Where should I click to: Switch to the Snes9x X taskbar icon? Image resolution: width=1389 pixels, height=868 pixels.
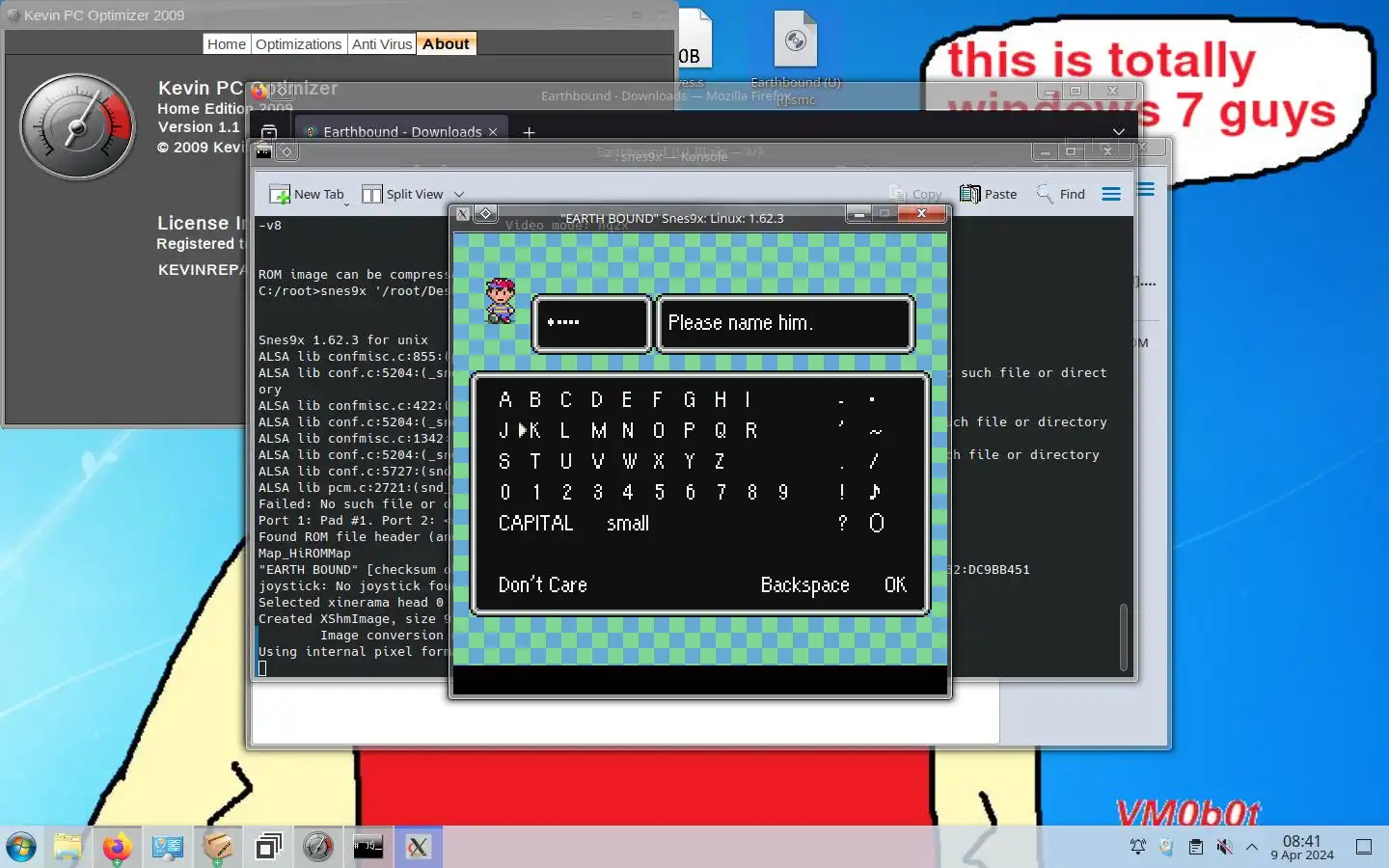(x=418, y=848)
